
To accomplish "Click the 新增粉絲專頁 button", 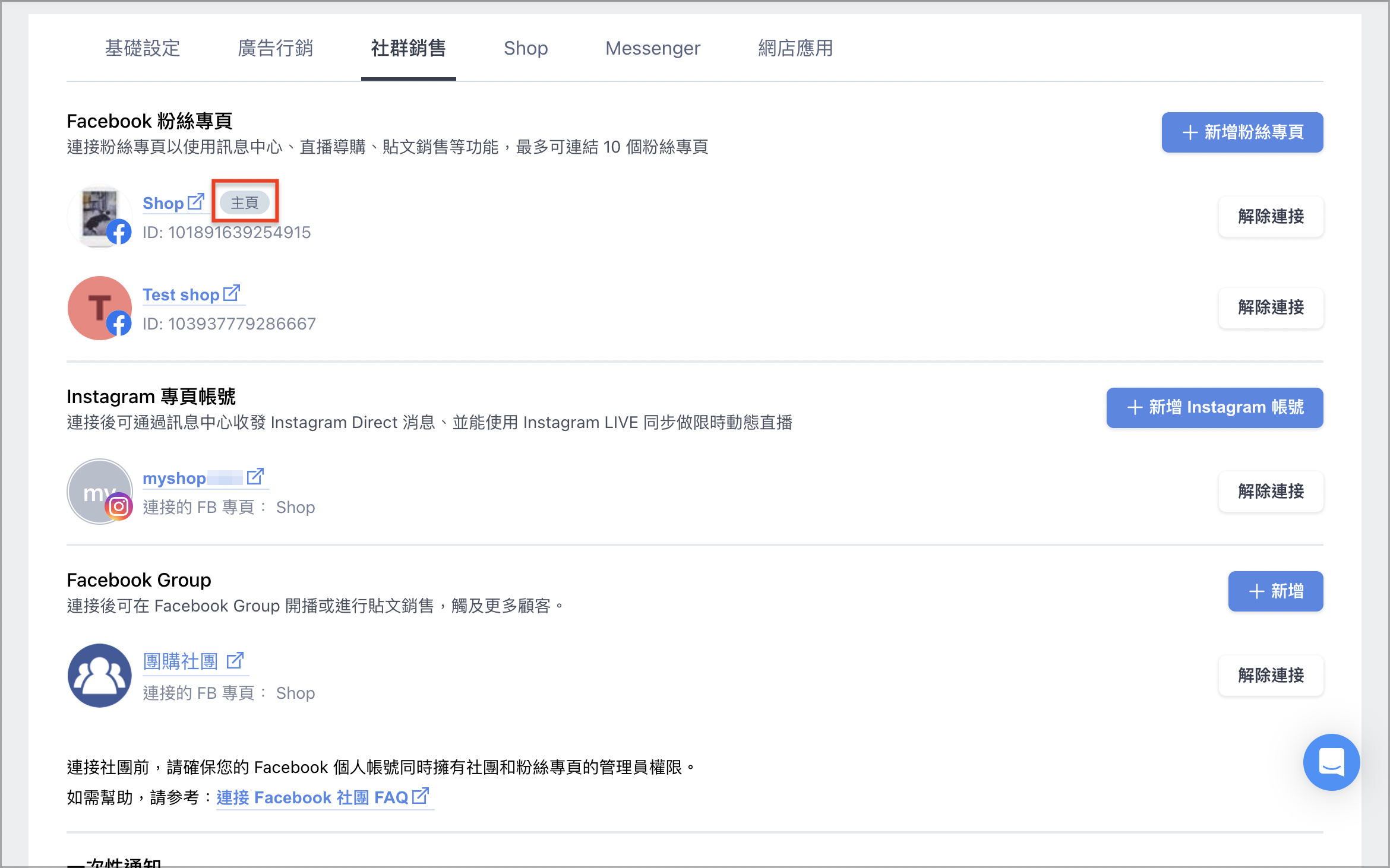I will pos(1242,132).
